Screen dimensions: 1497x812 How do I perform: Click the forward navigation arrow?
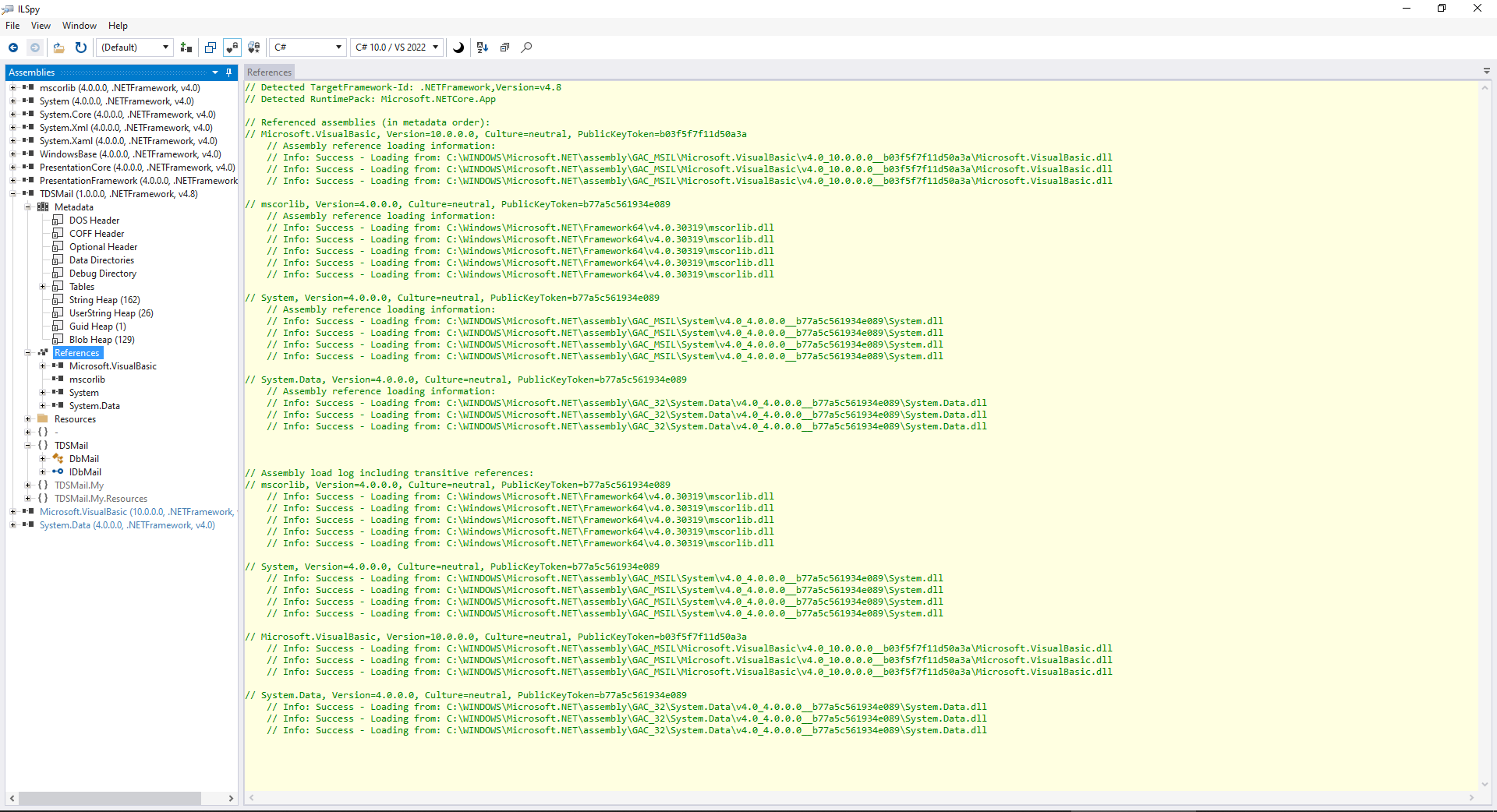click(x=35, y=48)
